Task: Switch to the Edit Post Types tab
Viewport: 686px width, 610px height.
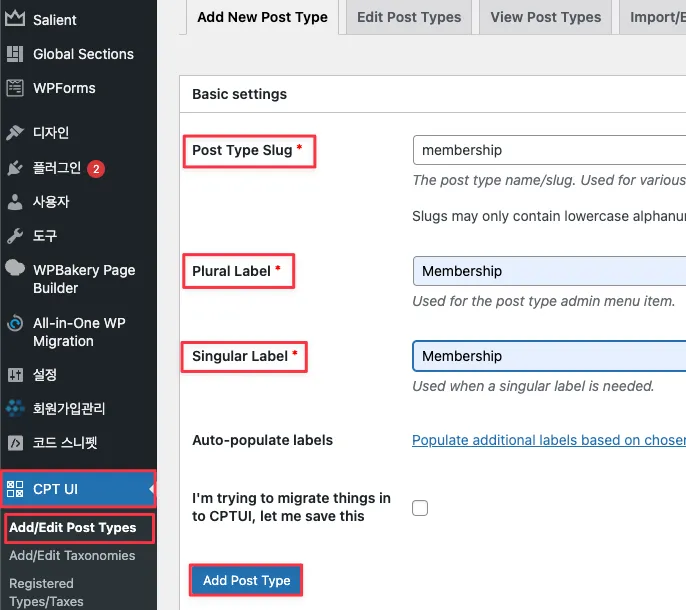Action: pyautogui.click(x=409, y=17)
